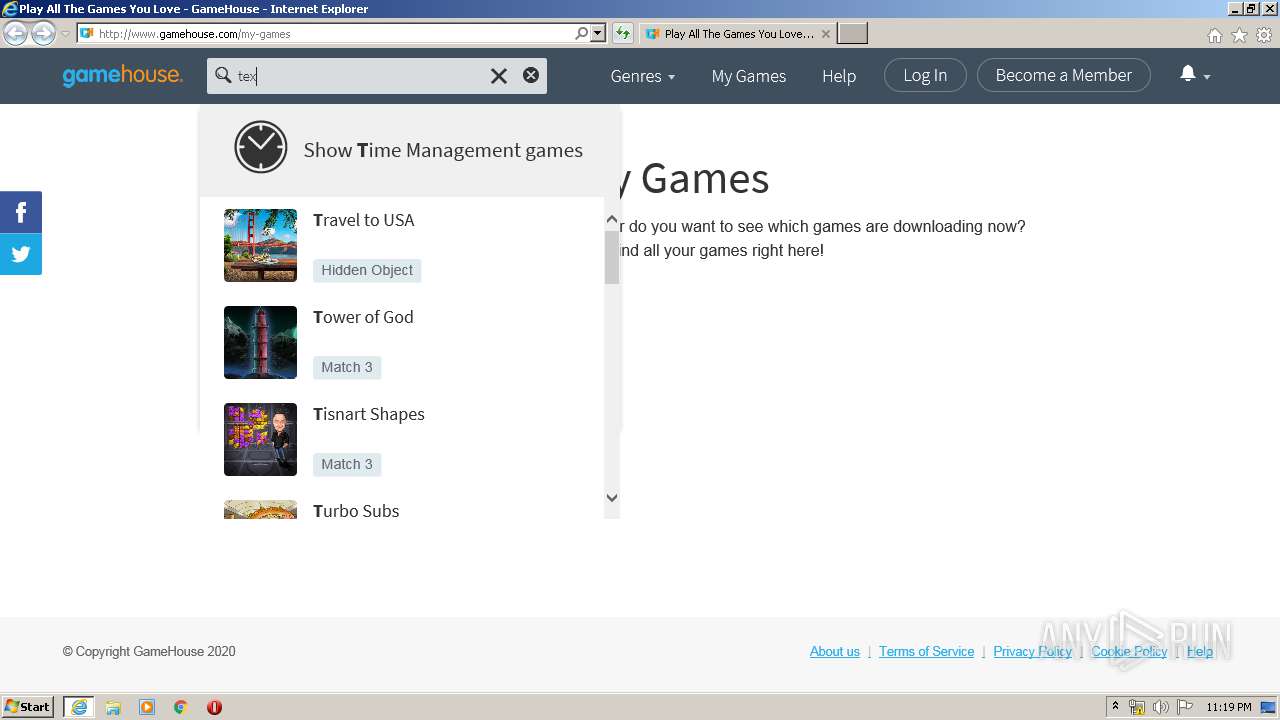Share page via Twitter icon
Image resolution: width=1280 pixels, height=720 pixels.
21,254
